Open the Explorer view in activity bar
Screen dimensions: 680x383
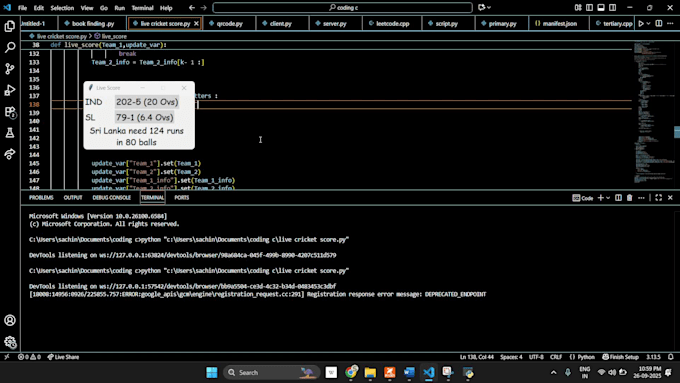10,26
